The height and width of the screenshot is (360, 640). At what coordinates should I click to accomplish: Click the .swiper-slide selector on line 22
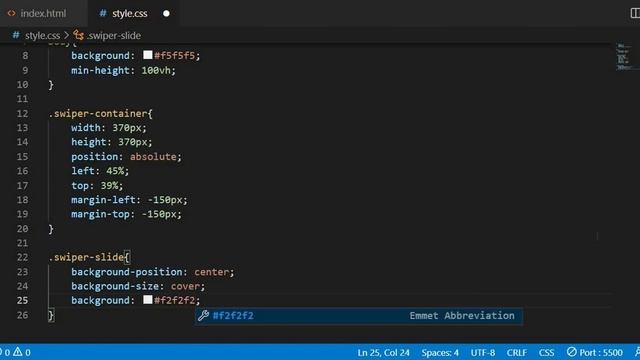(x=86, y=257)
